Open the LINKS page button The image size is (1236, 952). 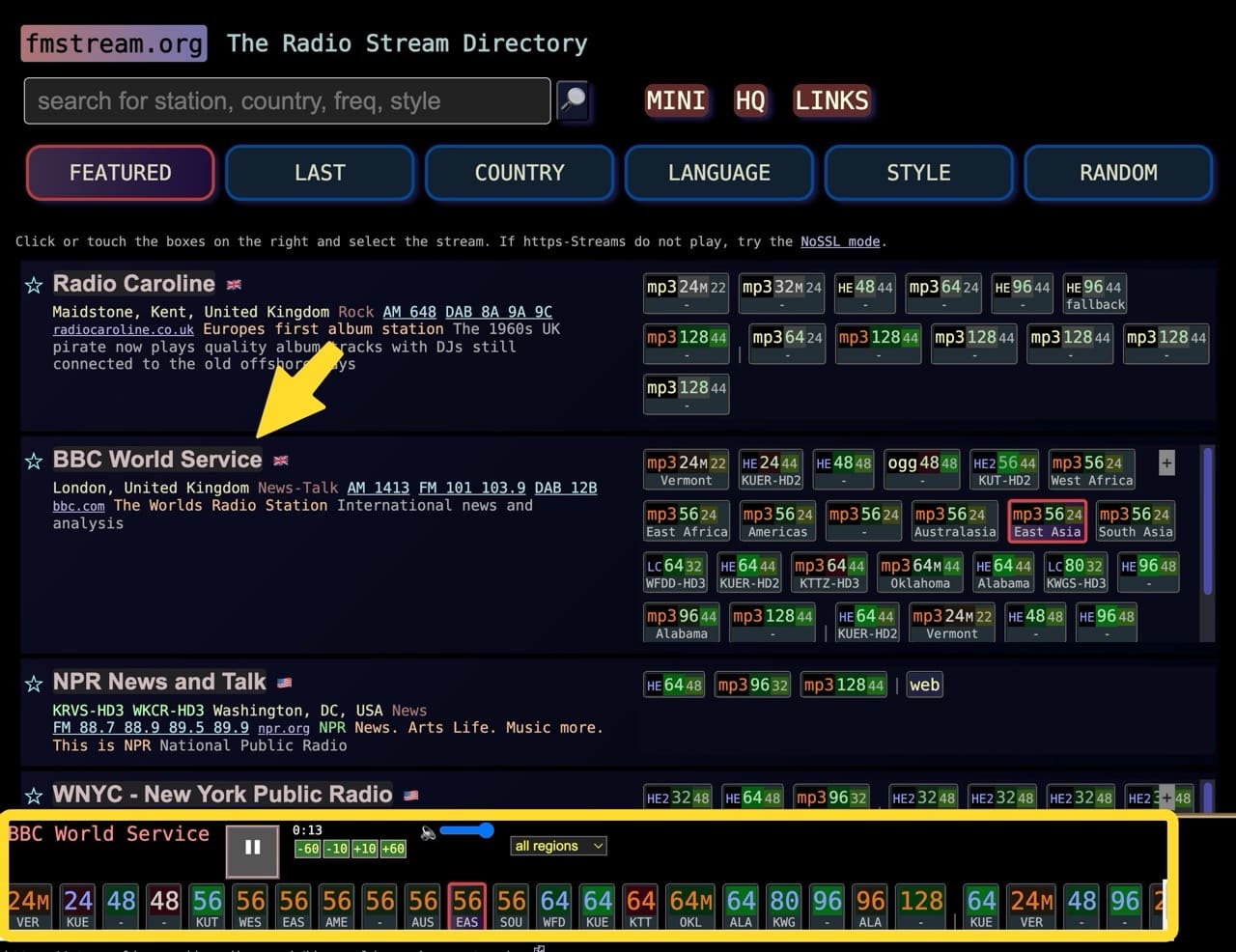coord(831,100)
